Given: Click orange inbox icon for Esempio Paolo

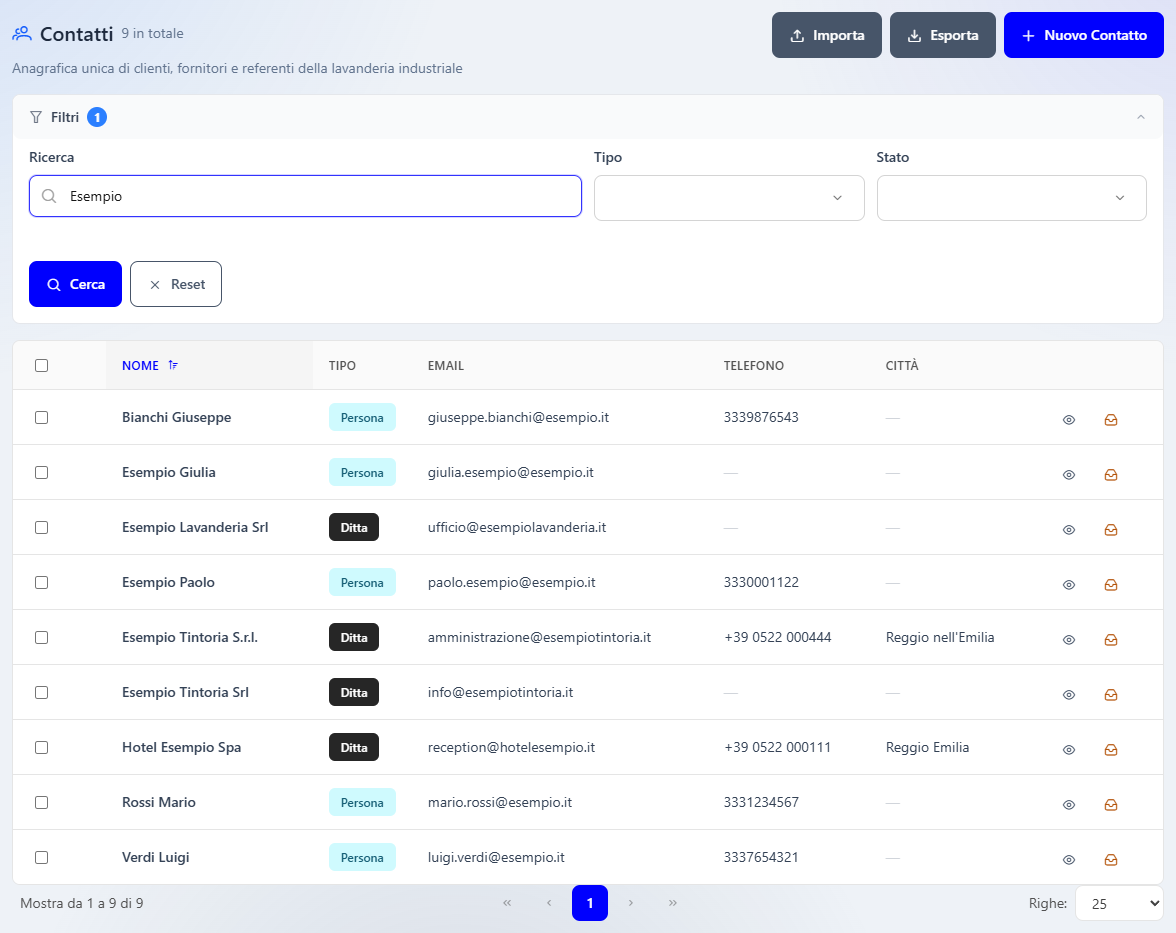Looking at the screenshot, I should [x=1111, y=585].
